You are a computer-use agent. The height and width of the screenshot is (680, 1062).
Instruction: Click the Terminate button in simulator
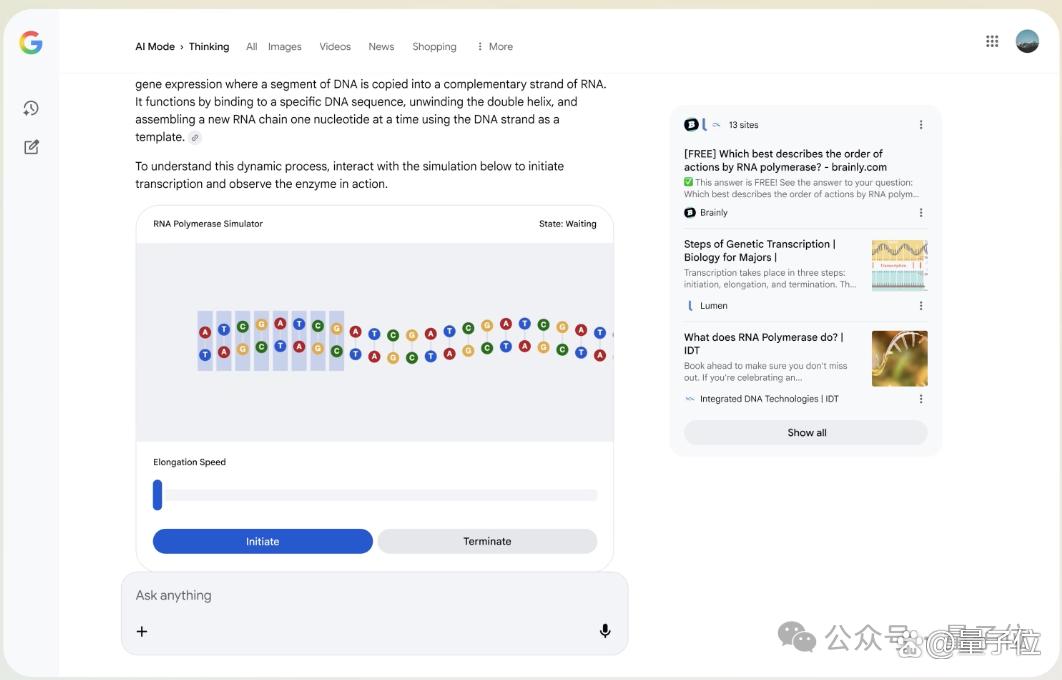[x=487, y=541]
